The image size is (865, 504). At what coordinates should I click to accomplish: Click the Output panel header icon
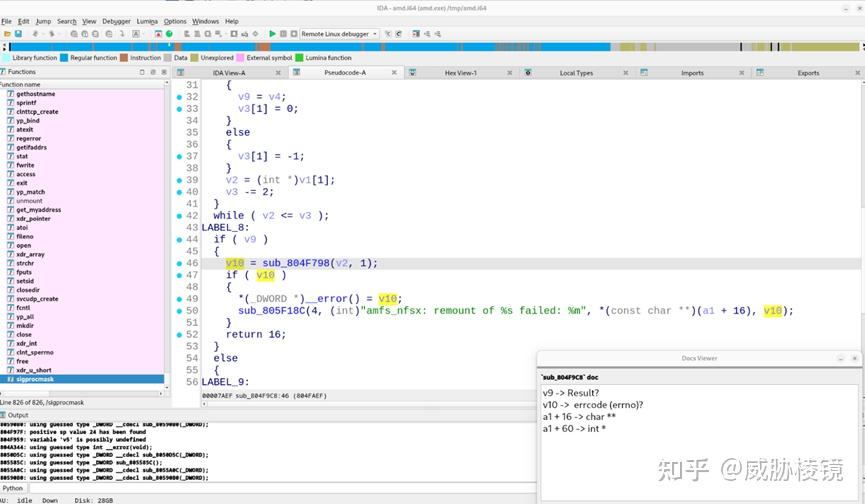(3, 415)
